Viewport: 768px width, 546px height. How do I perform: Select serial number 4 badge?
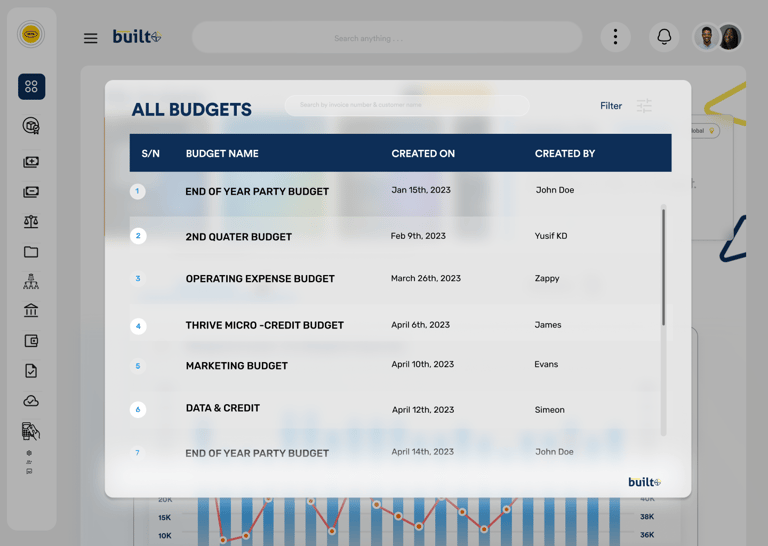click(138, 326)
